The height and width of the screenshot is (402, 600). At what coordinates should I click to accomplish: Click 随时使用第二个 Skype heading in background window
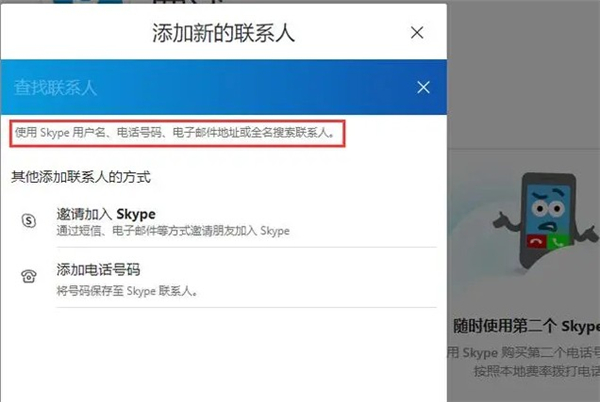(526, 326)
